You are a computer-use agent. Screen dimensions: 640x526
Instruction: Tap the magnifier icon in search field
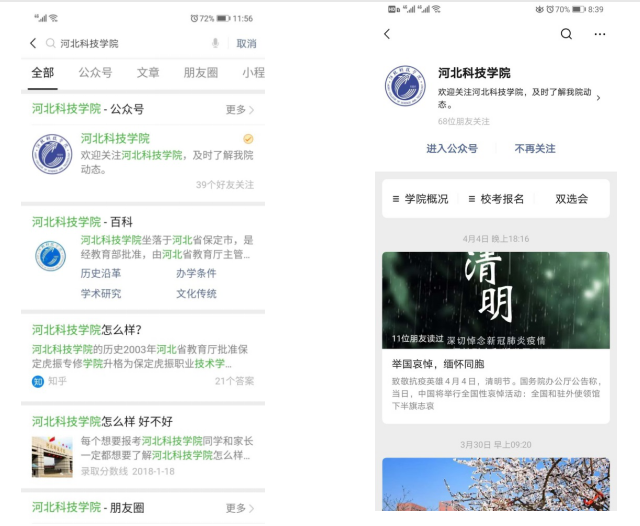point(50,43)
